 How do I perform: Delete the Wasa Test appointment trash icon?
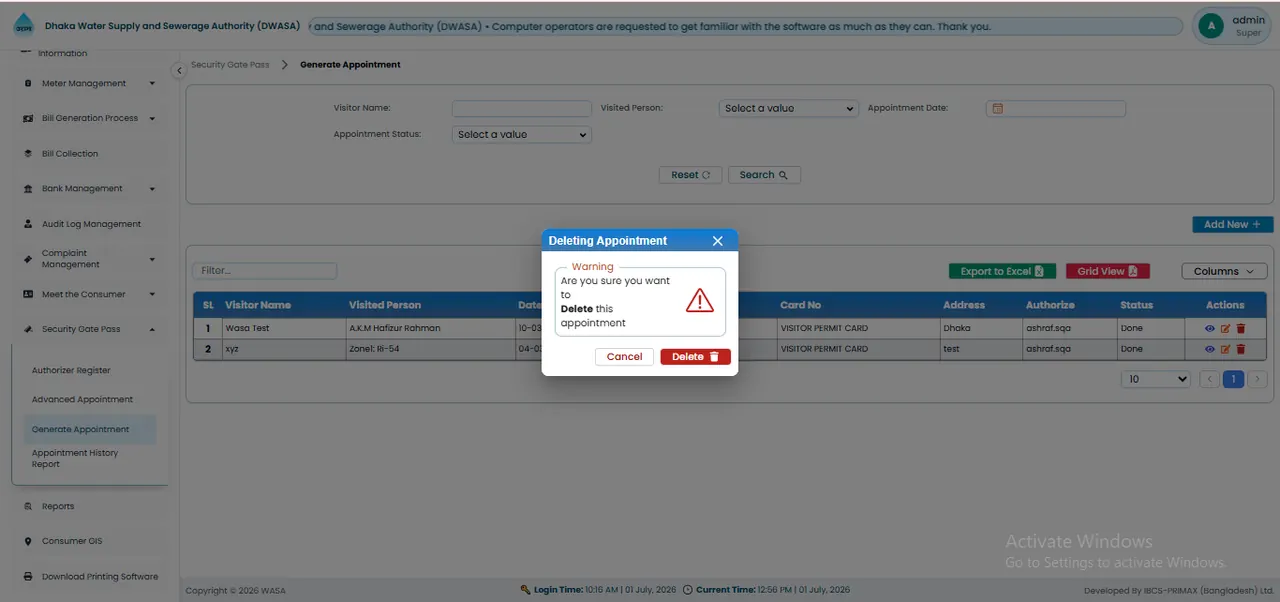[x=1241, y=328]
